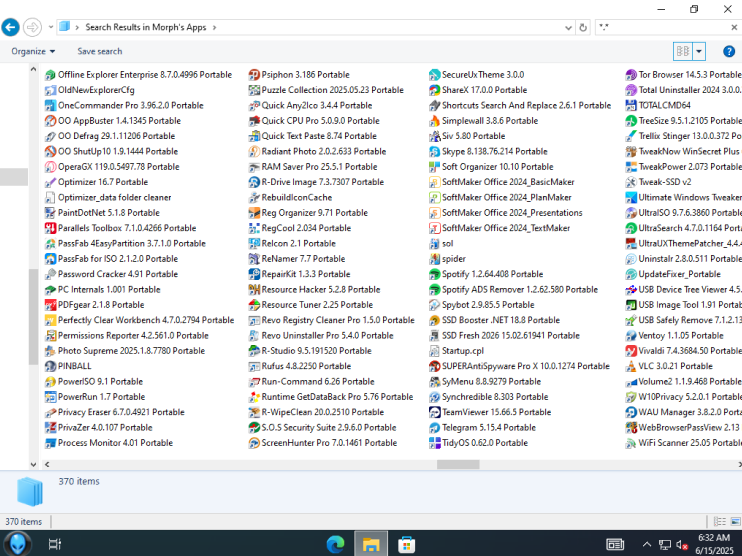Select the Skype 8.138.76.214 Portable icon
The height and width of the screenshot is (556, 742).
(x=434, y=151)
